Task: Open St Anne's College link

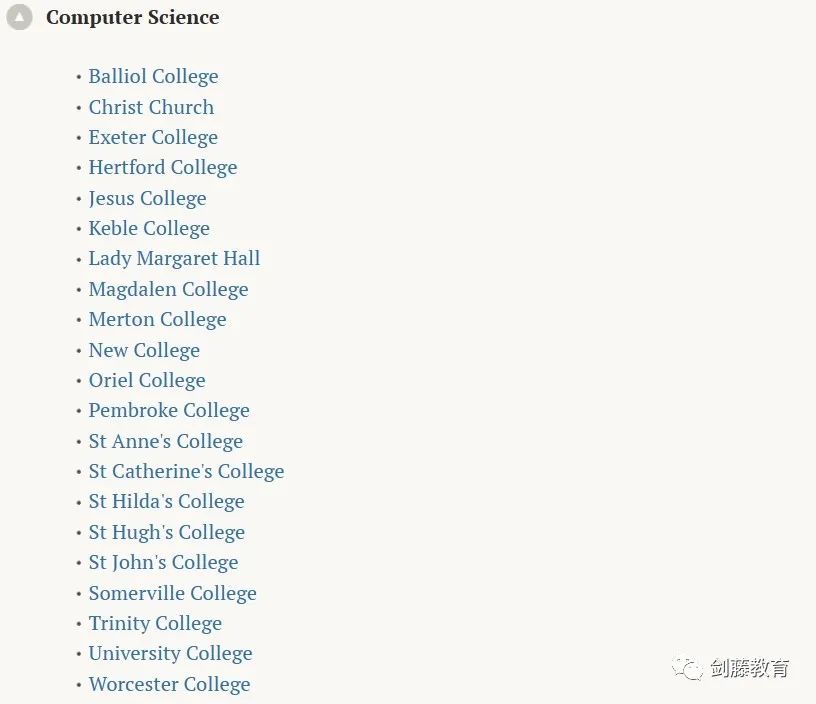Action: 165,441
